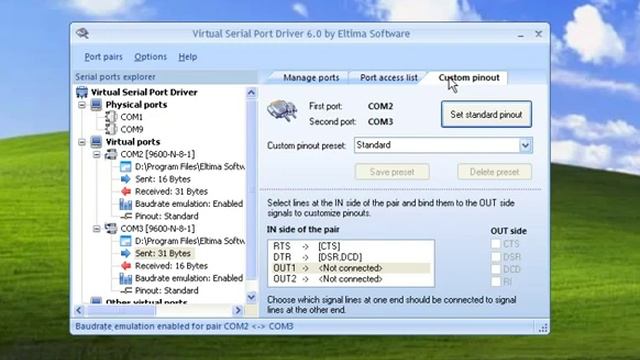Click the COM9 port connector icon
This screenshot has width=640, height=360.
click(x=111, y=129)
